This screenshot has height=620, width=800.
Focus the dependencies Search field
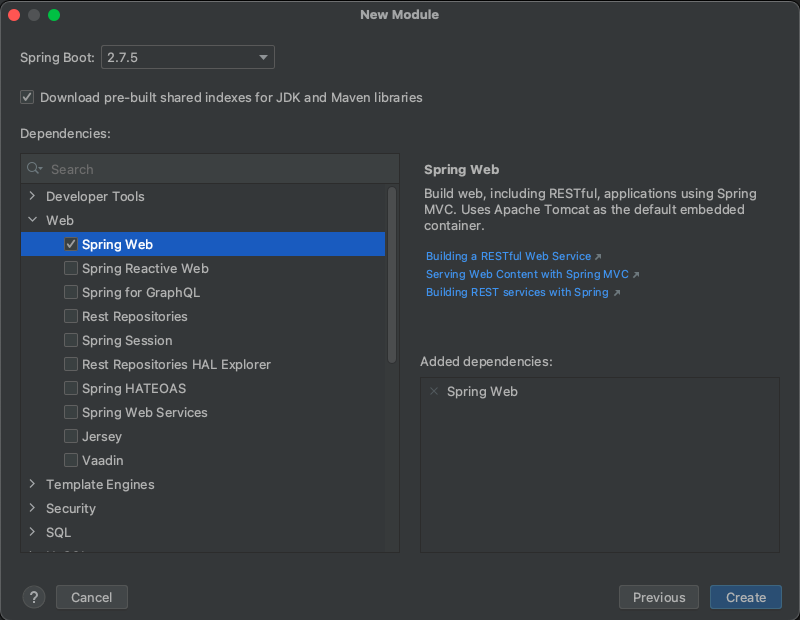pos(210,169)
